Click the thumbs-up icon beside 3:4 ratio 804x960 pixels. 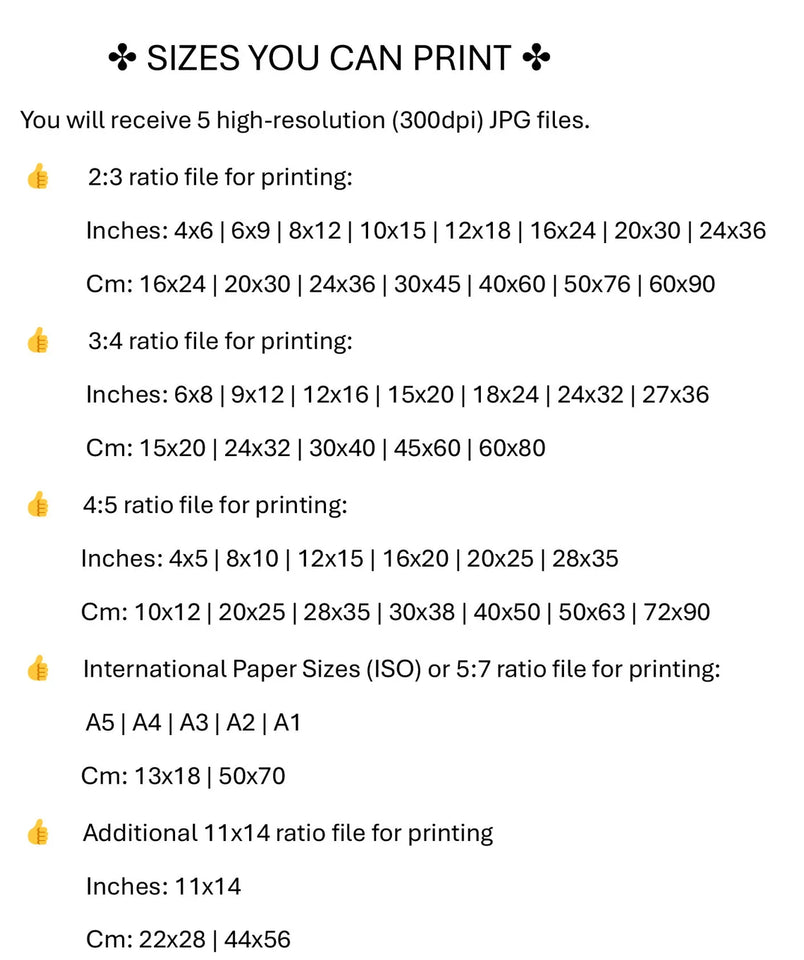38,341
